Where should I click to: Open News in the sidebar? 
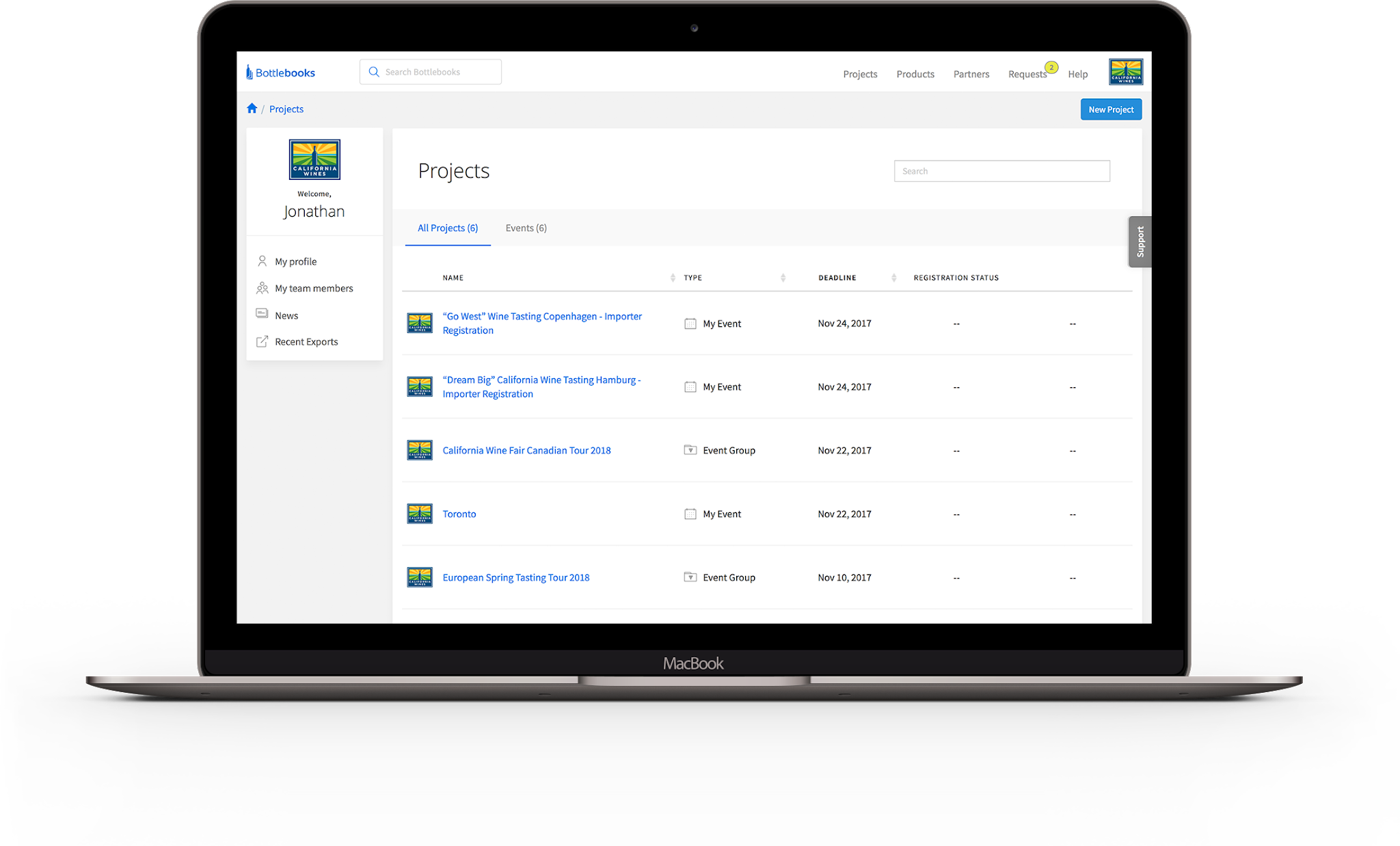[286, 315]
